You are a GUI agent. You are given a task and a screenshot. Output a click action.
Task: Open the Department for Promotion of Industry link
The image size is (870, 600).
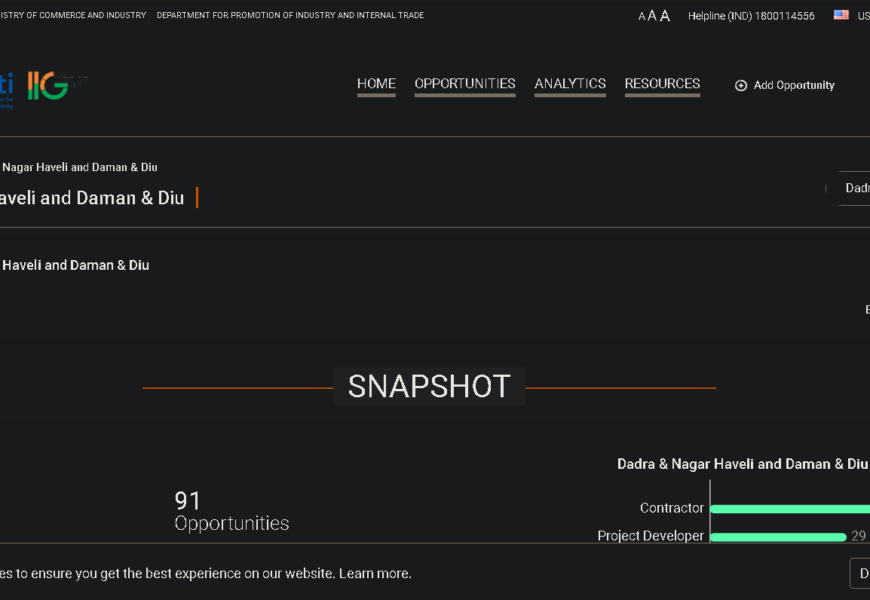tap(290, 16)
